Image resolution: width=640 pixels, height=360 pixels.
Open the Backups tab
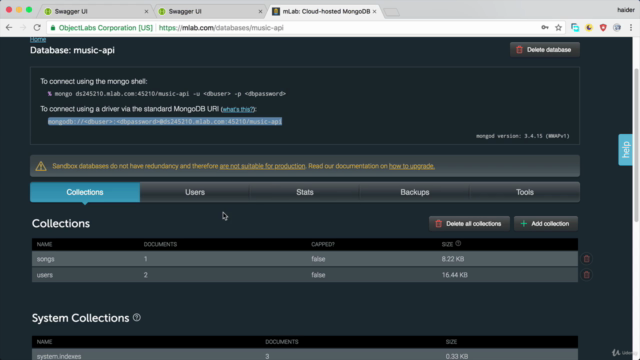click(x=415, y=192)
